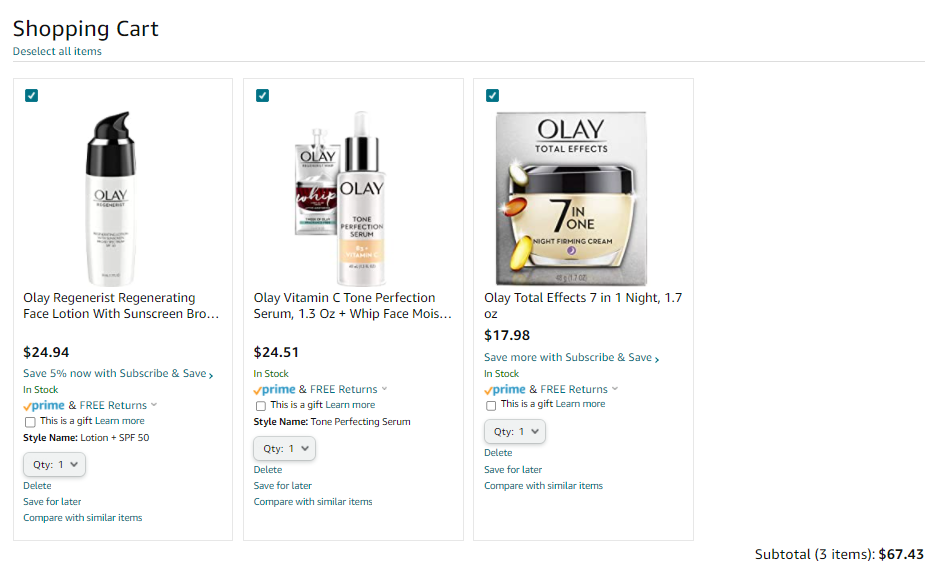
Task: Click the 'Deselect all items' link
Action: coord(57,52)
